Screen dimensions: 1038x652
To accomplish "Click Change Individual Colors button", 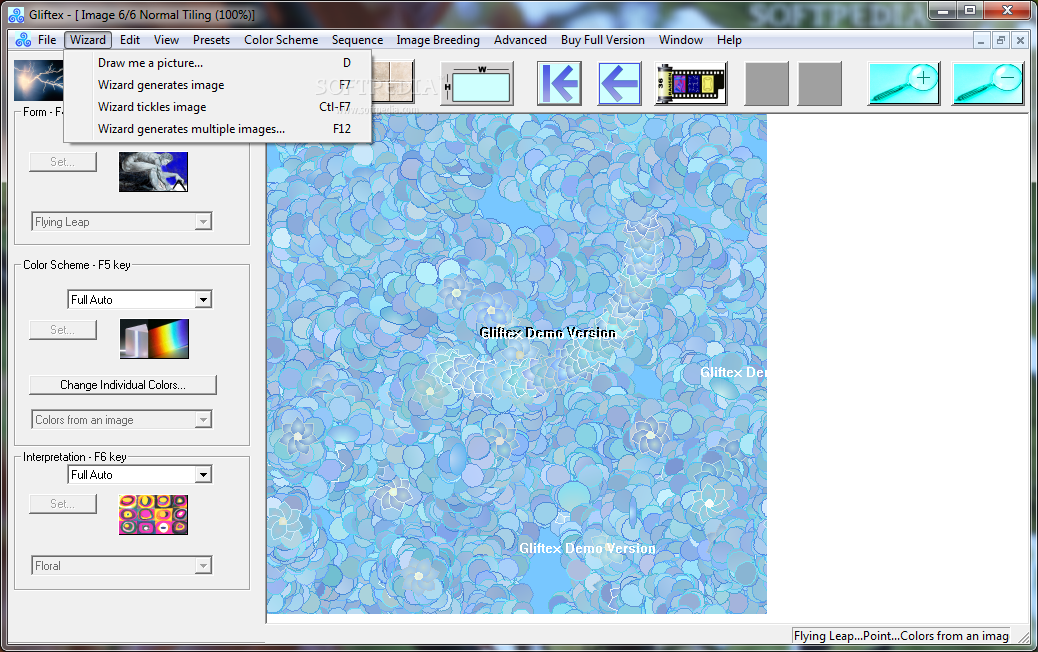I will click(122, 385).
